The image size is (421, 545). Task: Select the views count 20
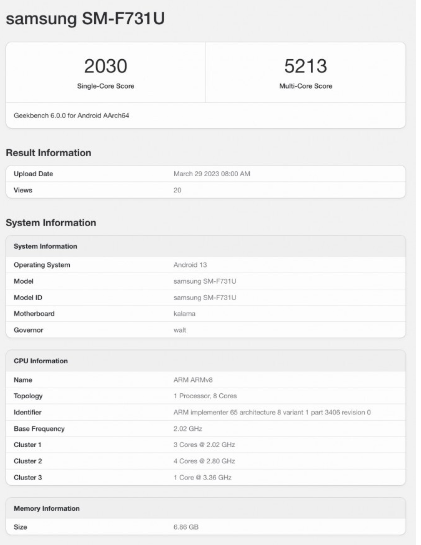(177, 190)
